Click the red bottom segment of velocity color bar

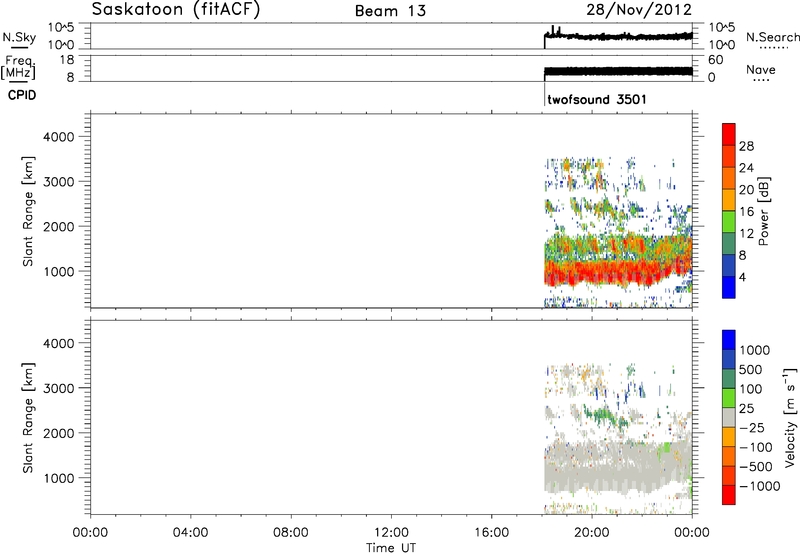729,495
